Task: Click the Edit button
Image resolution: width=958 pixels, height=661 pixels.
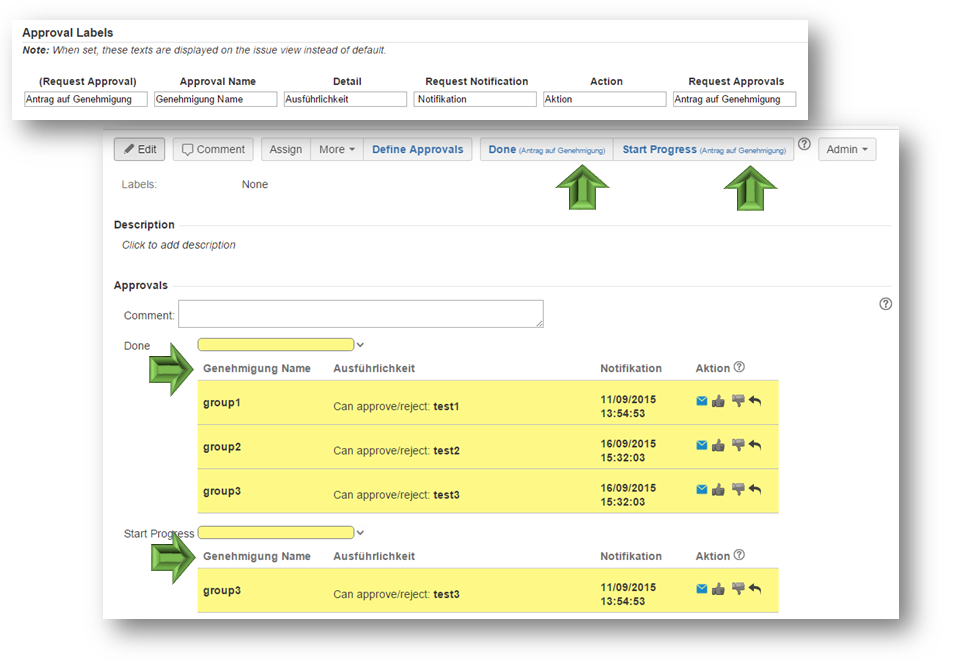Action: 140,150
